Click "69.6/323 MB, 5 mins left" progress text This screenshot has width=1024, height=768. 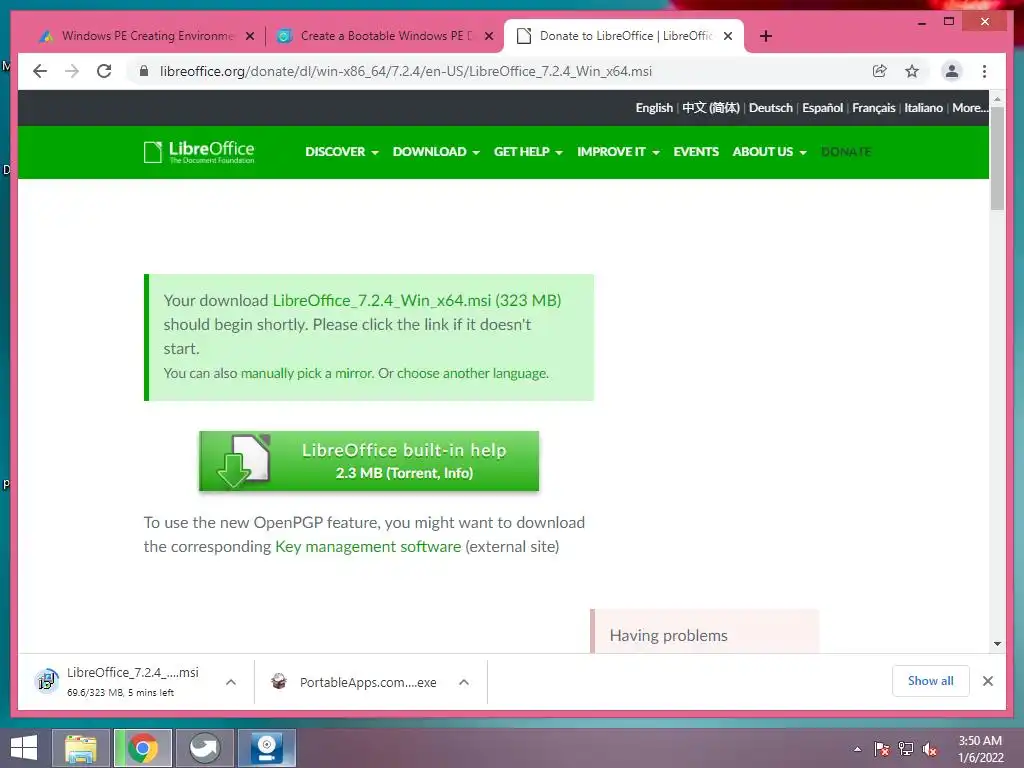120,692
